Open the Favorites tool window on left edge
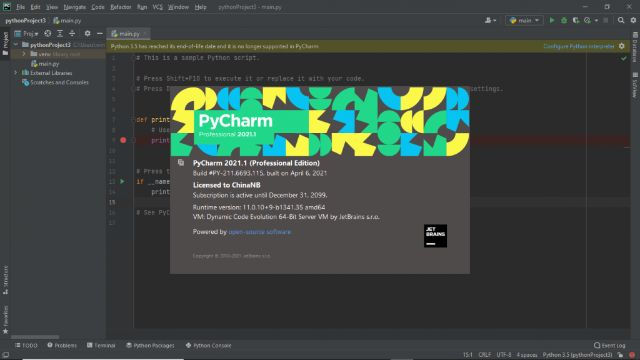 click(x=5, y=320)
